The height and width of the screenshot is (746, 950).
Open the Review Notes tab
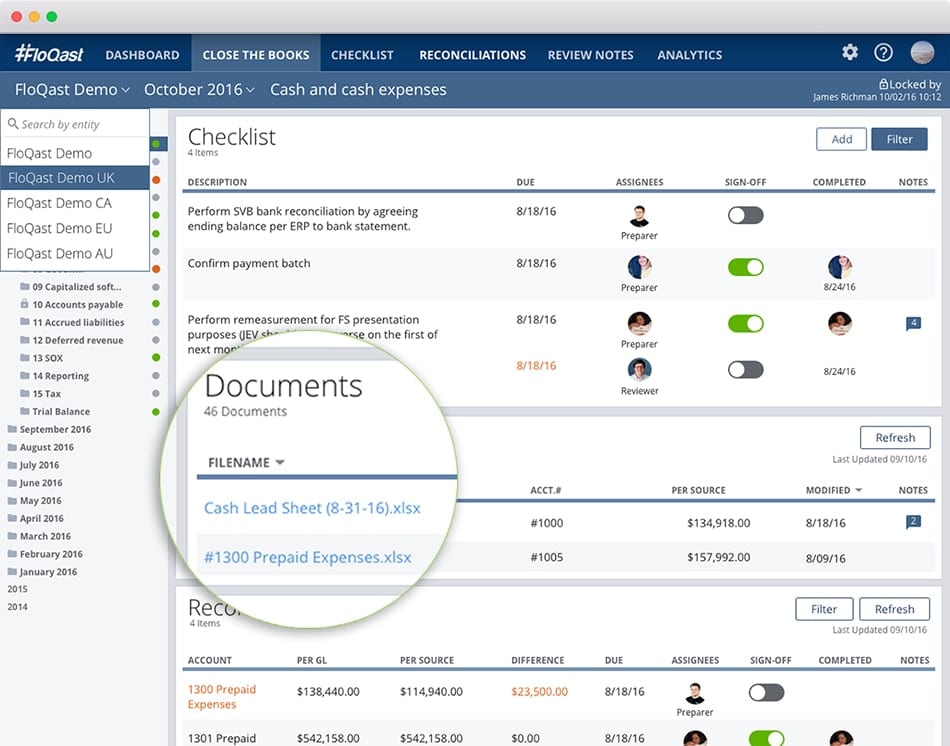coord(591,55)
